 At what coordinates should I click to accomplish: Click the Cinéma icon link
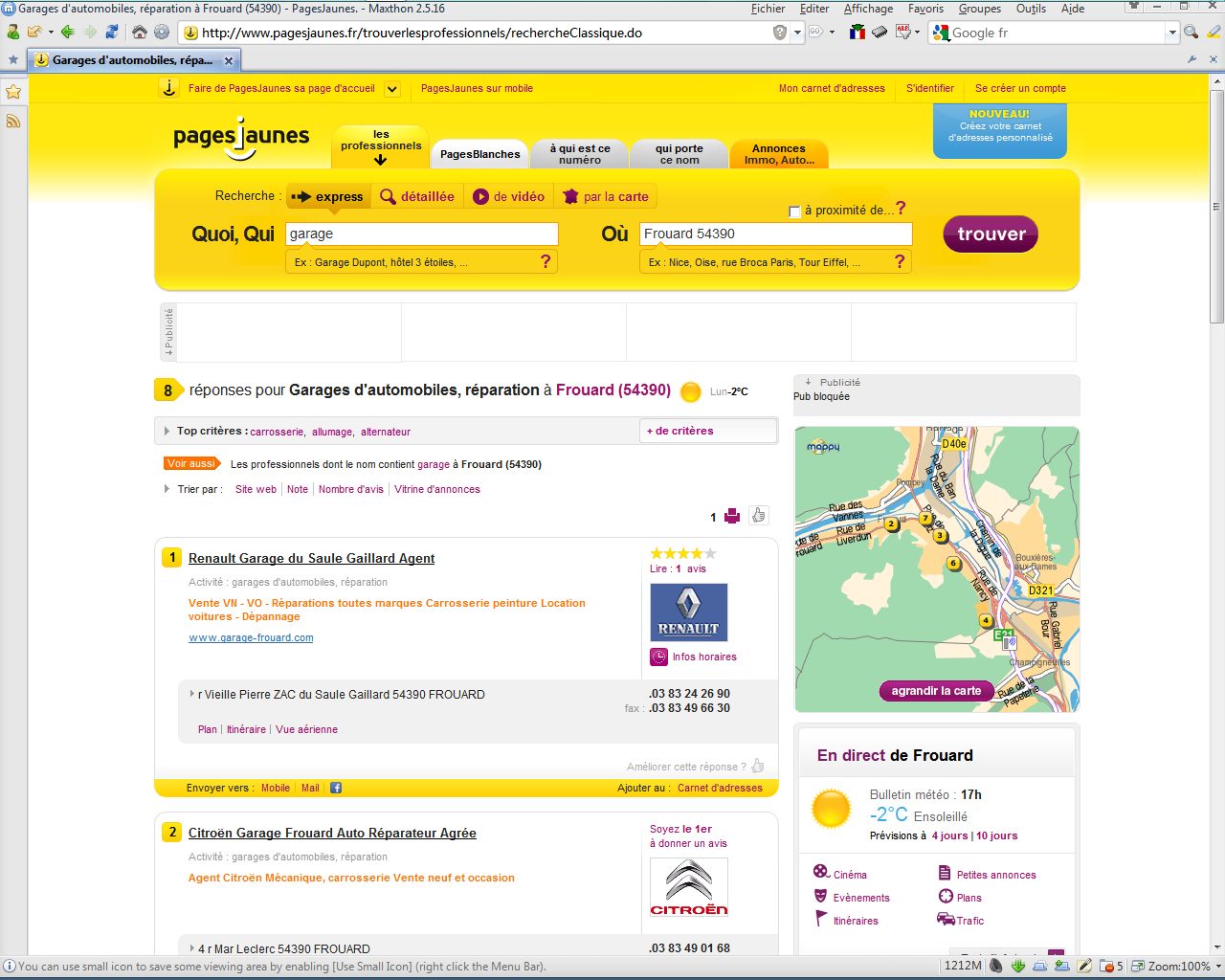[x=821, y=872]
